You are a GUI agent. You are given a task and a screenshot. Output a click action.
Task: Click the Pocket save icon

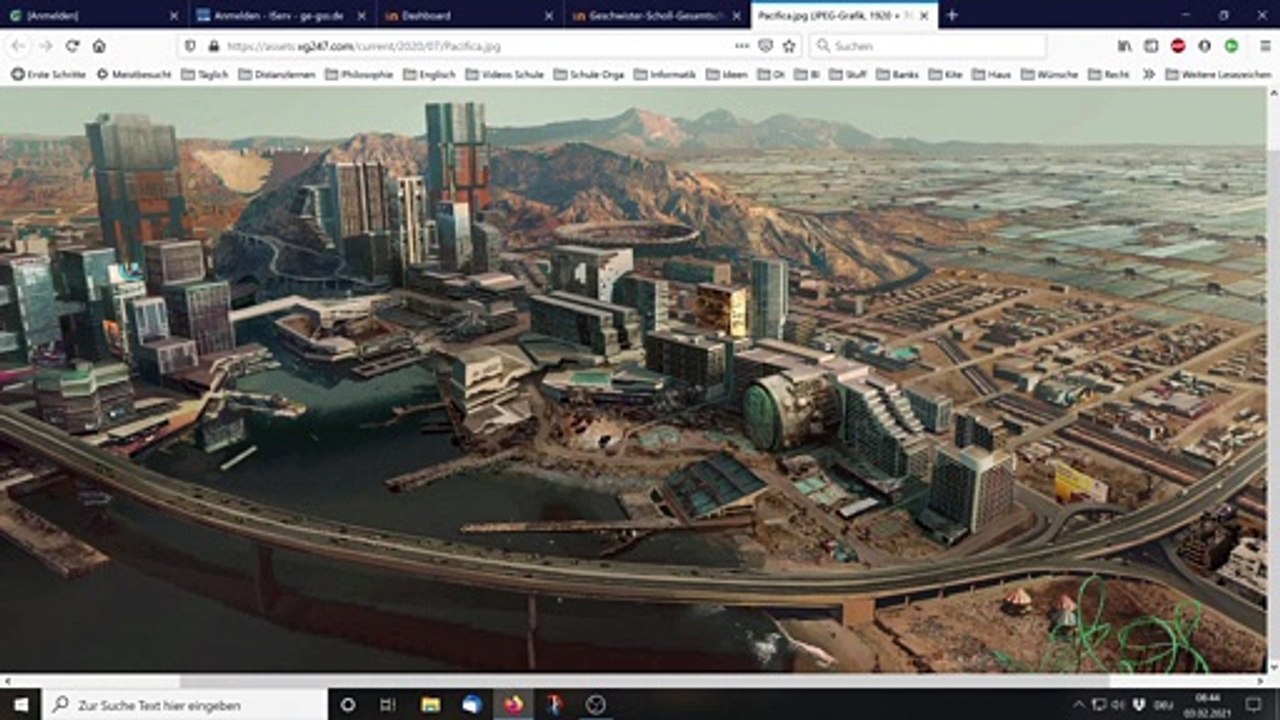tap(765, 46)
